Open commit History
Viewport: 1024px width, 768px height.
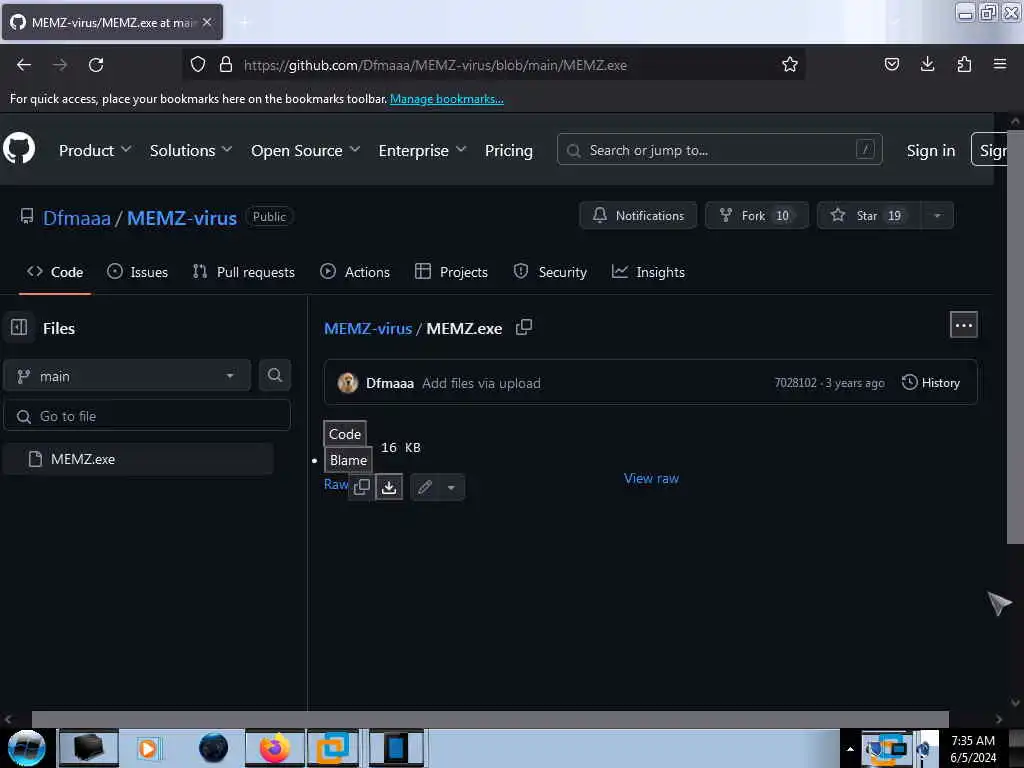(x=931, y=383)
